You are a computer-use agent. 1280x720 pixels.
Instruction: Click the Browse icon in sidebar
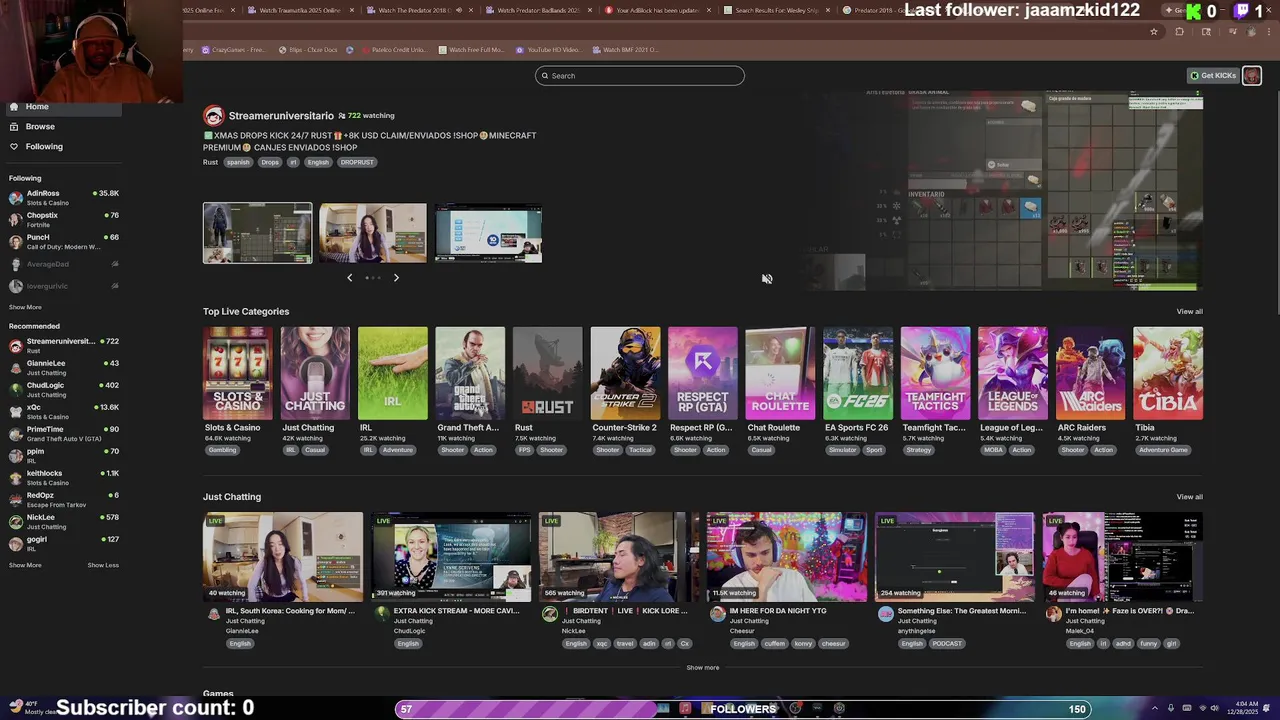coord(14,126)
